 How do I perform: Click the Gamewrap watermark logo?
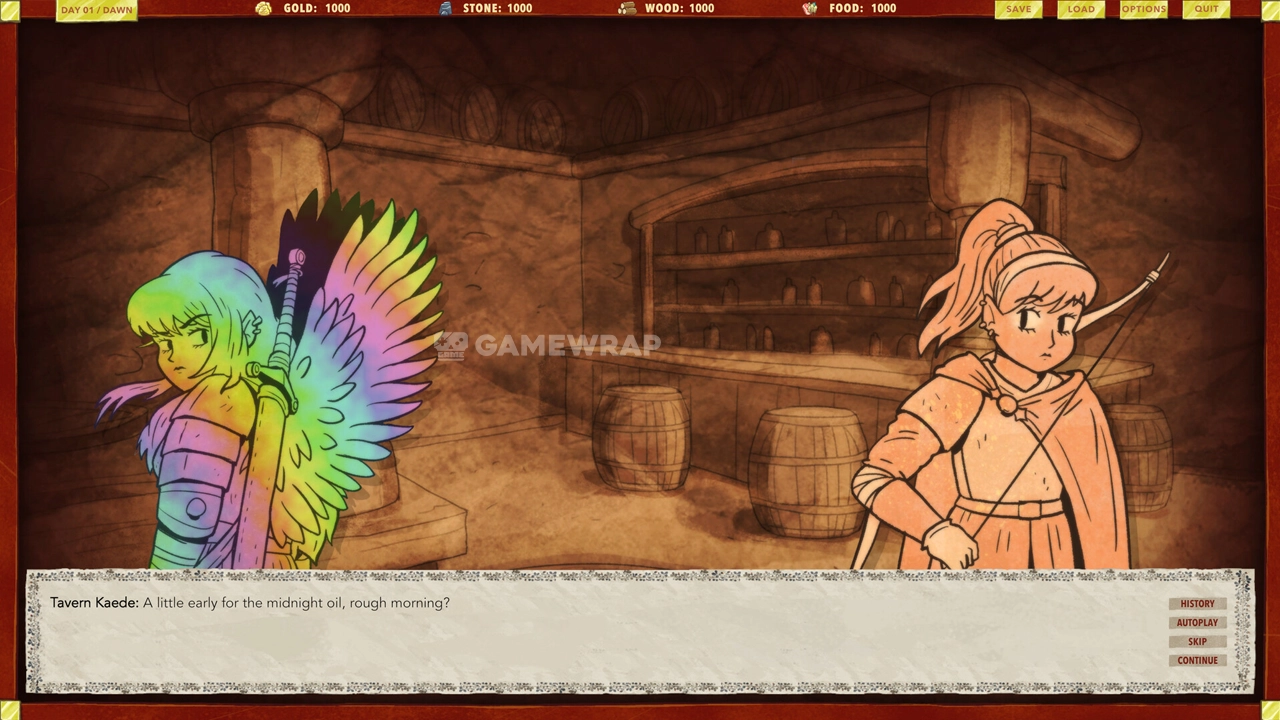[x=548, y=345]
